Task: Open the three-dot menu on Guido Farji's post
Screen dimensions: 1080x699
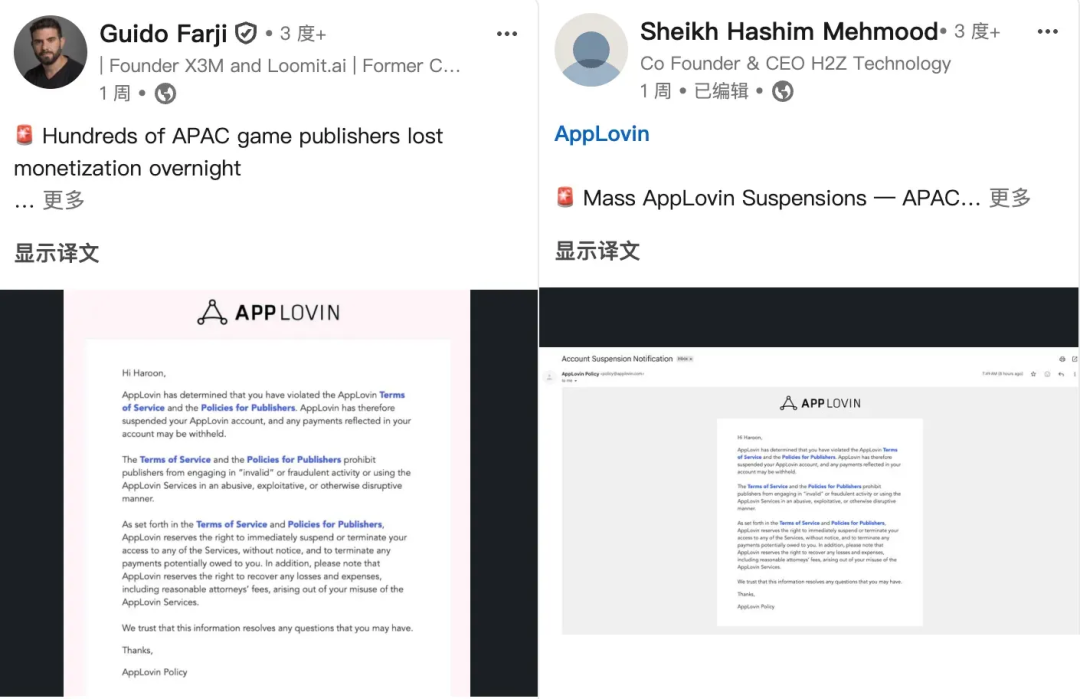Action: (x=507, y=34)
